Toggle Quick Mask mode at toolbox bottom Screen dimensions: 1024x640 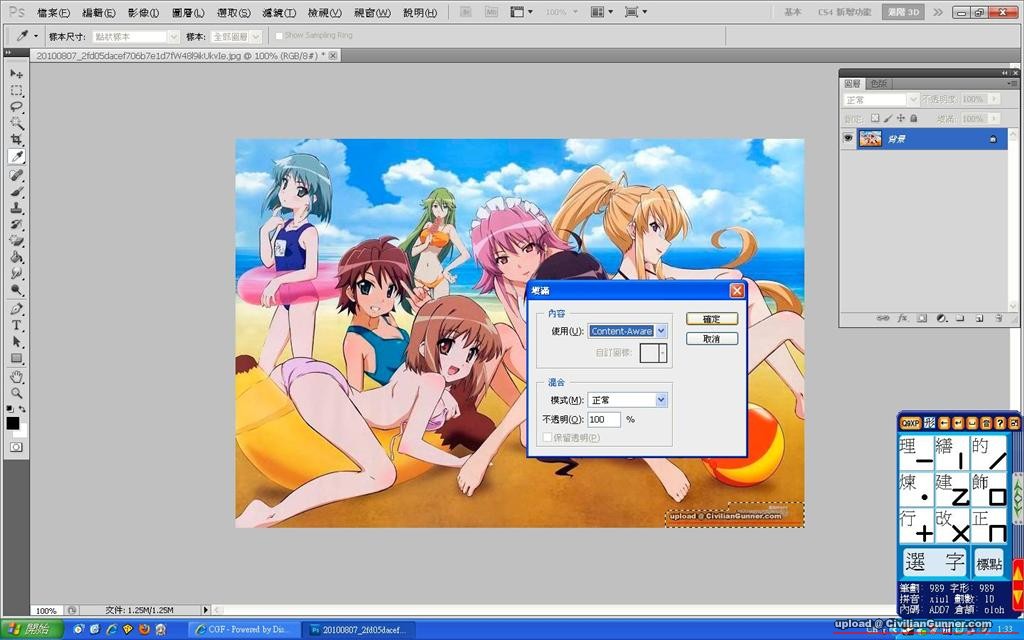pos(16,447)
